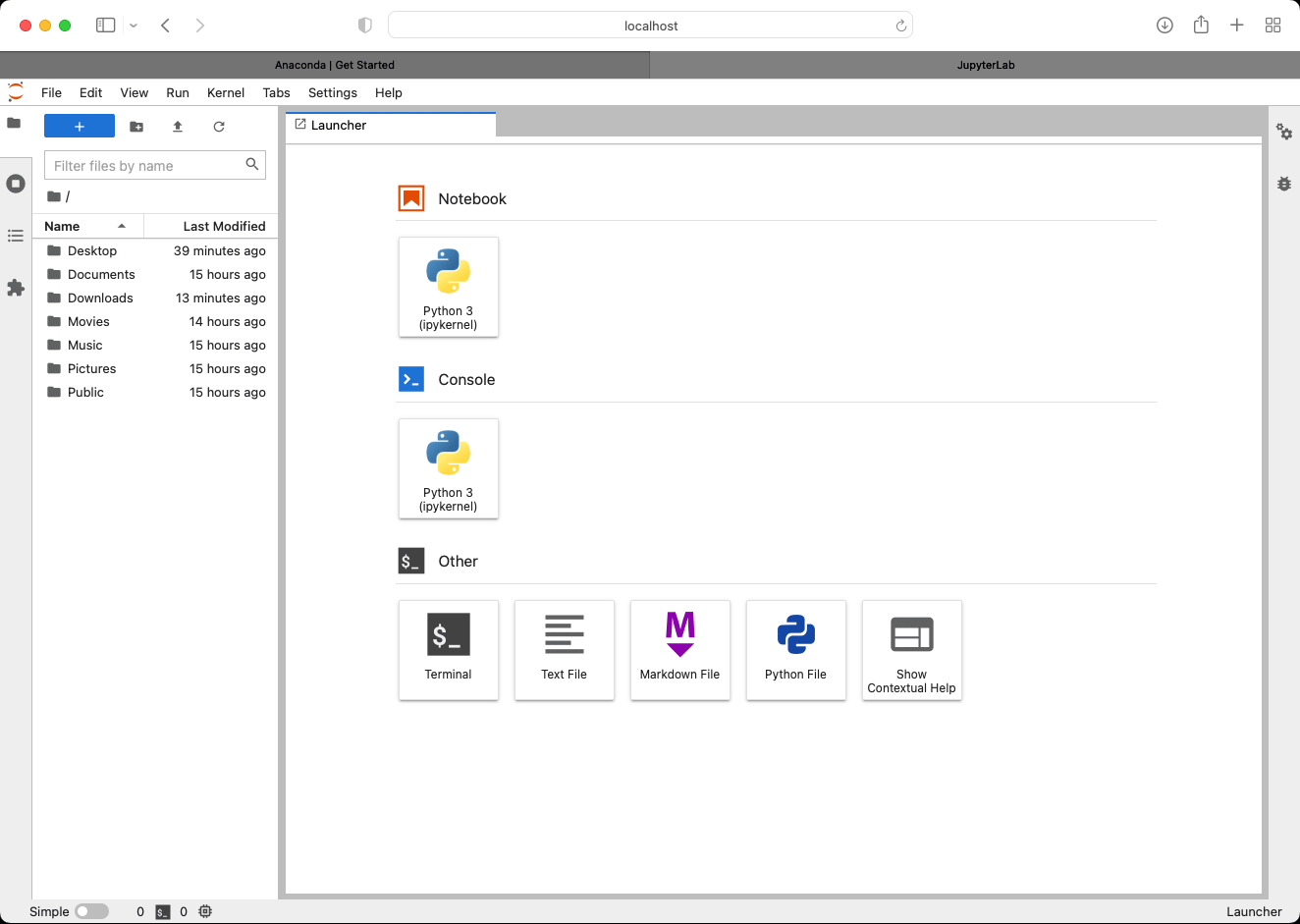Image resolution: width=1300 pixels, height=924 pixels.
Task: Click the Filter files by name field
Action: (145, 166)
